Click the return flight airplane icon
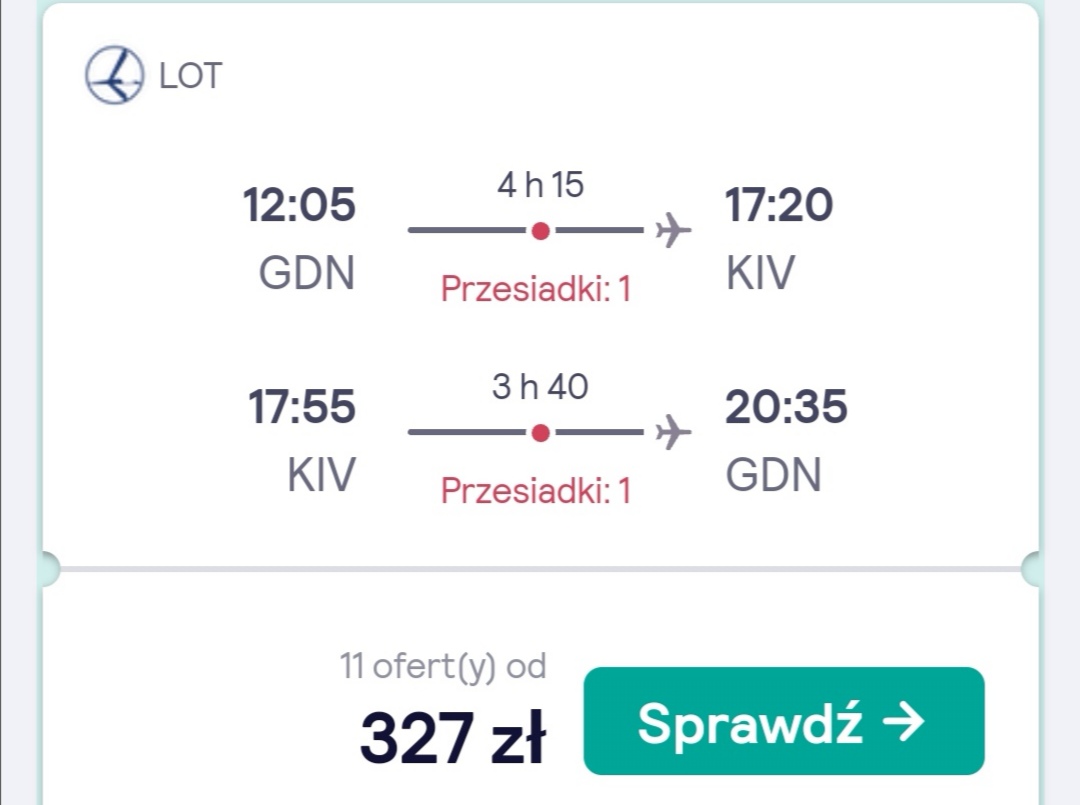The height and width of the screenshot is (805, 1080). pyautogui.click(x=672, y=432)
